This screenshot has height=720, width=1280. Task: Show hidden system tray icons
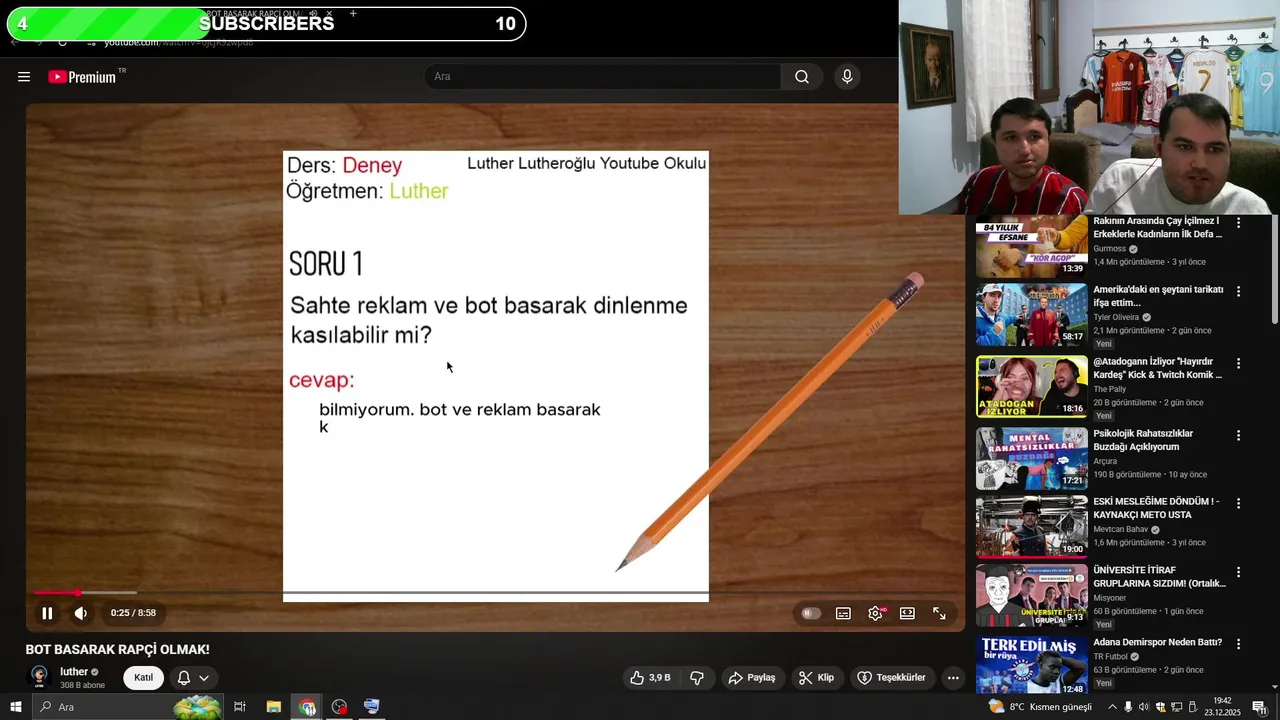coord(1111,707)
